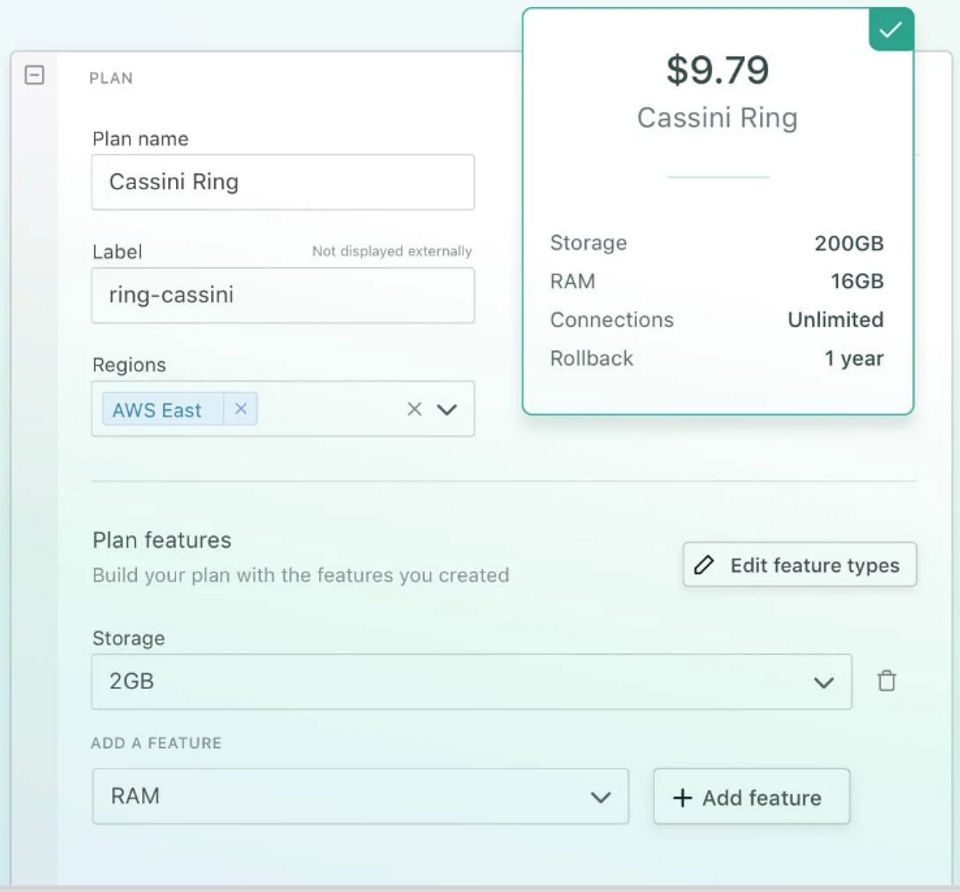Delete the Storage feature with the trash icon
Viewport: 960px width, 892px height.
887,681
